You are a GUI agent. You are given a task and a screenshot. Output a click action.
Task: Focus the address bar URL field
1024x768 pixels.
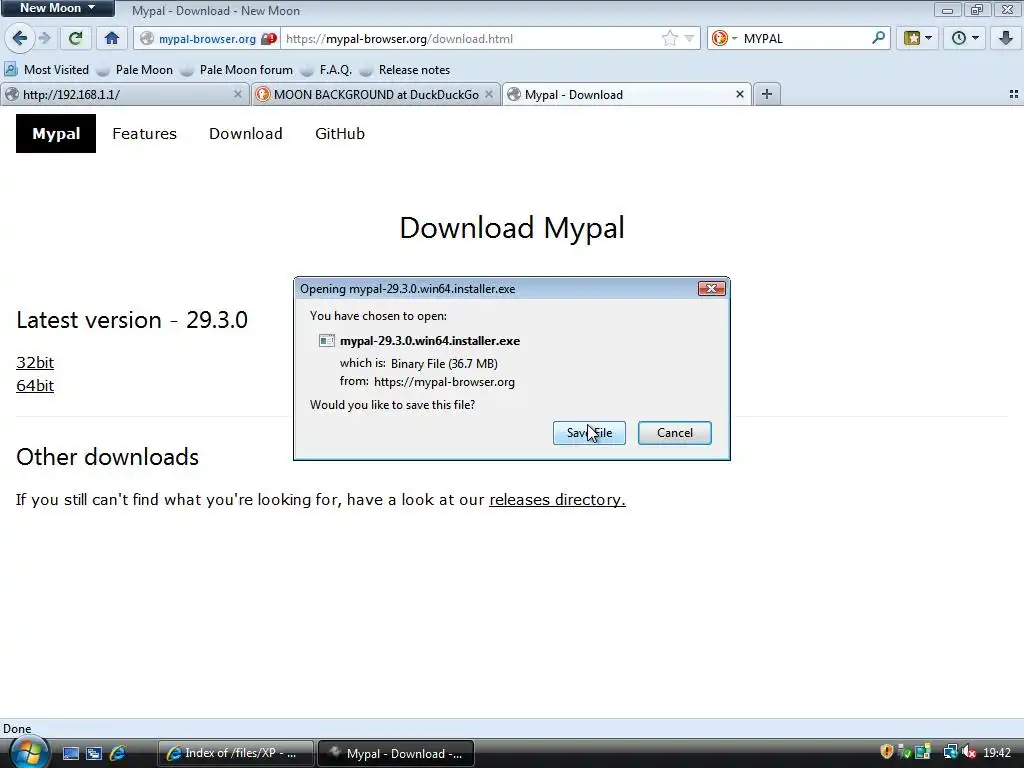(470, 39)
